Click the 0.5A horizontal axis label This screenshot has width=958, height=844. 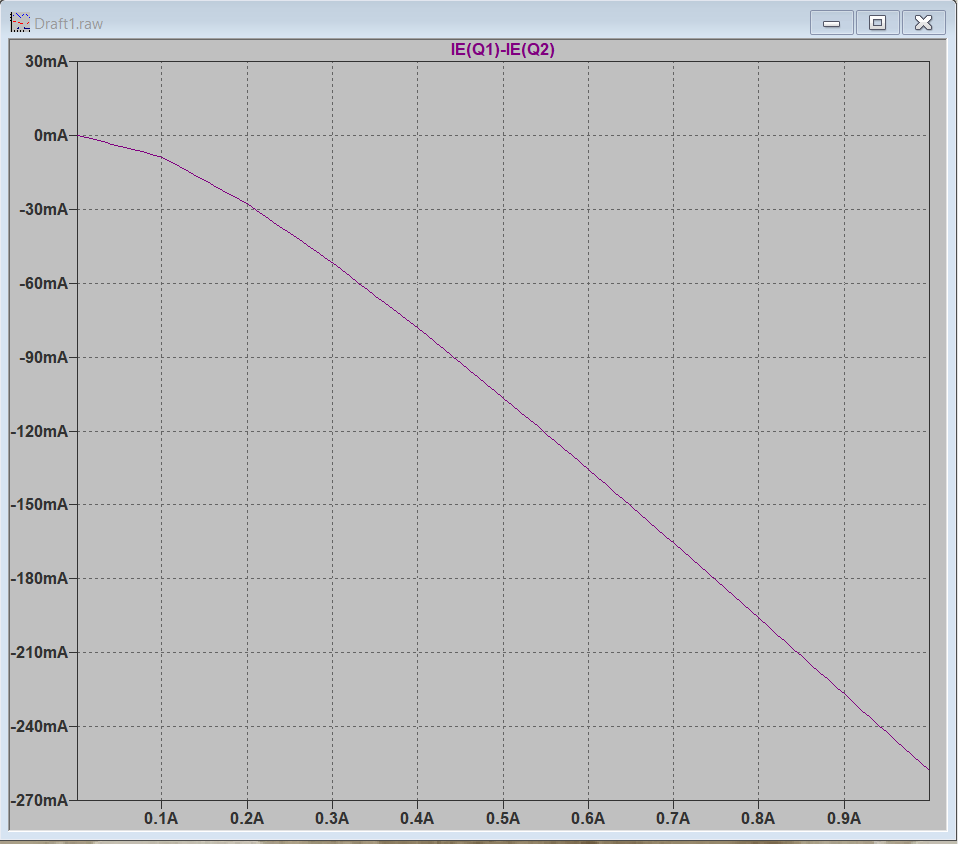coord(503,818)
